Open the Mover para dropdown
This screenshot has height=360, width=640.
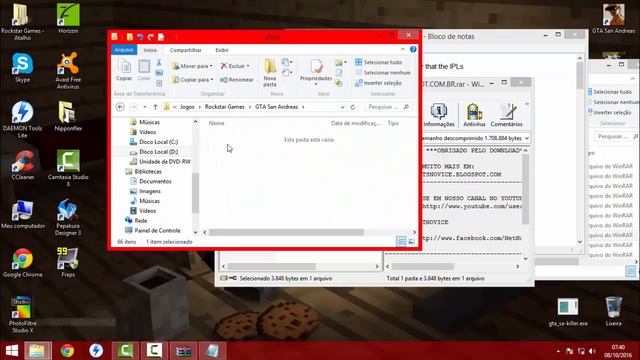point(192,66)
